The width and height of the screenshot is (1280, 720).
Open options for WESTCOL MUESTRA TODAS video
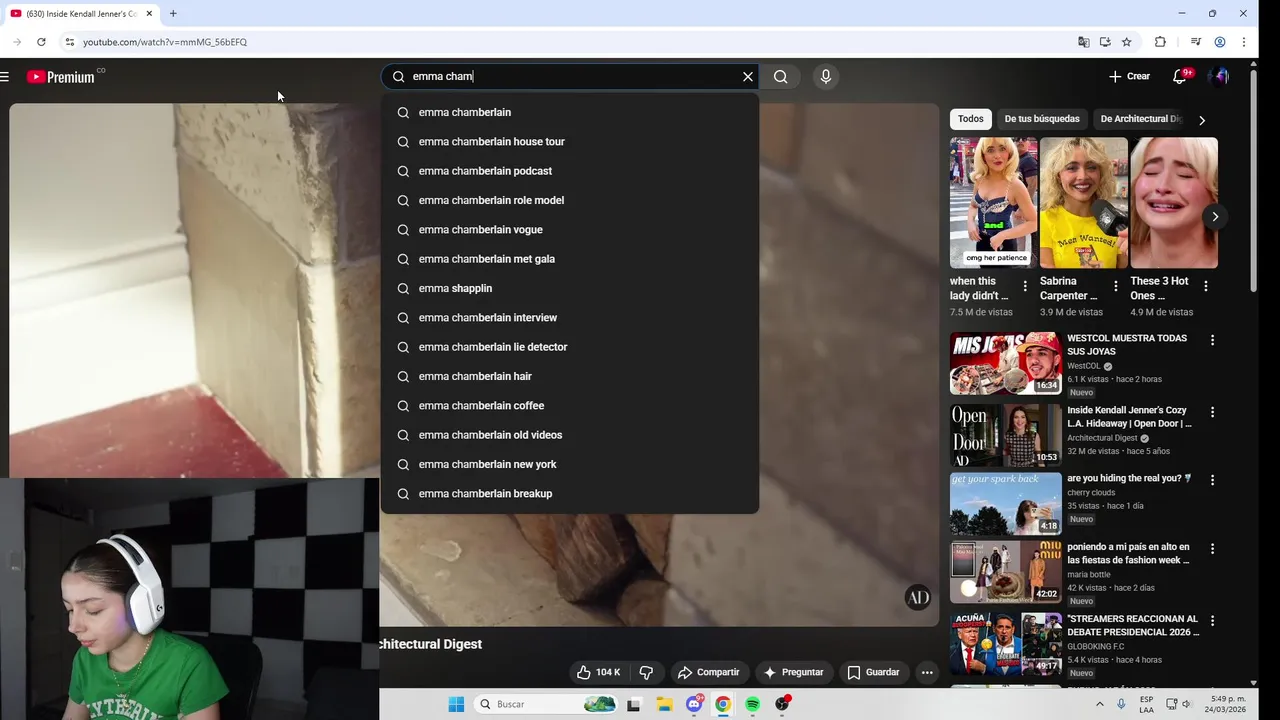[1212, 340]
